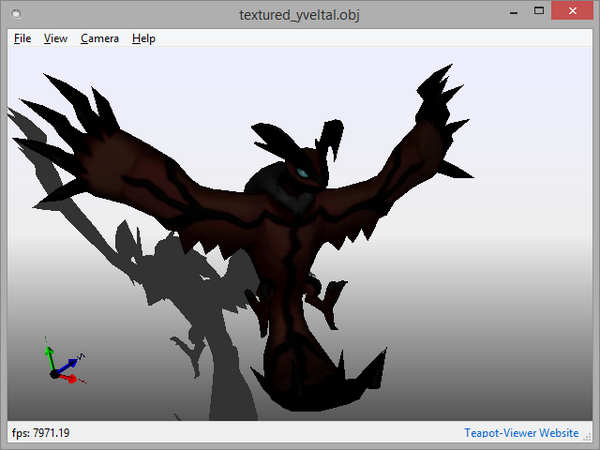Open the Help menu
The width and height of the screenshot is (600, 450).
point(144,39)
